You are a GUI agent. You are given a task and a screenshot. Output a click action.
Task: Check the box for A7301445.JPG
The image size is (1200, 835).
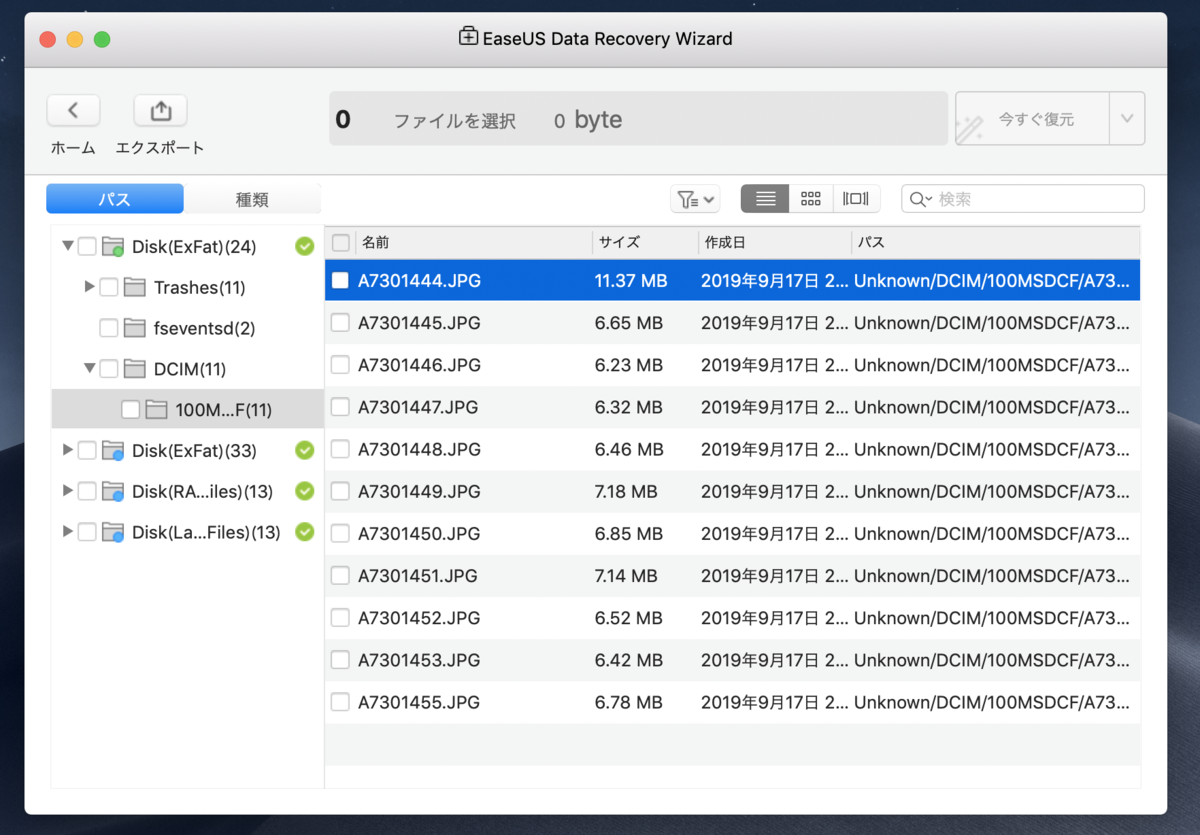tap(341, 322)
